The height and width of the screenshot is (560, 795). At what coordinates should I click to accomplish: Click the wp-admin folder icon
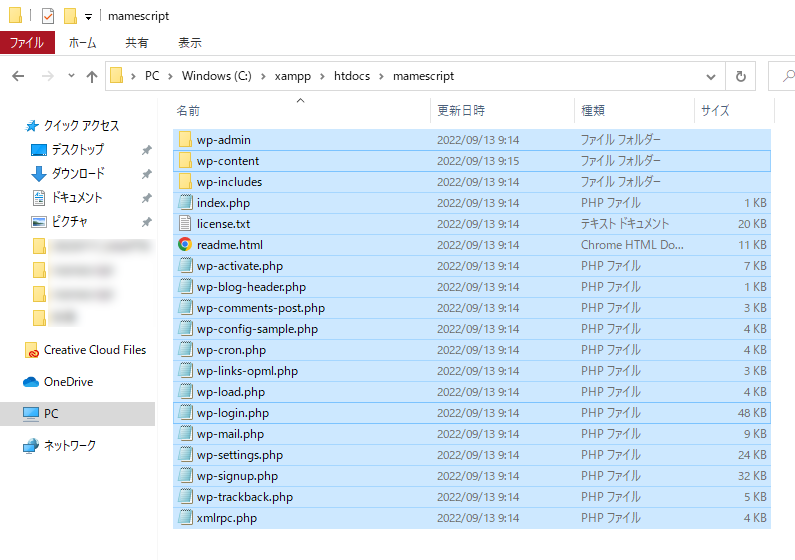coord(185,140)
